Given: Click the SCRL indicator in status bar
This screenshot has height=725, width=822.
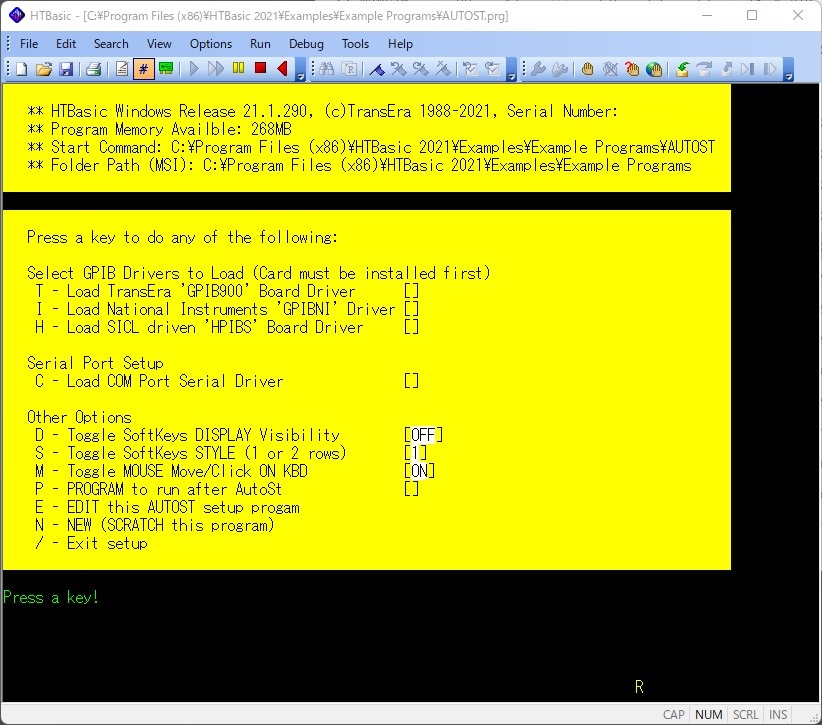Looking at the screenshot, I should [x=745, y=715].
